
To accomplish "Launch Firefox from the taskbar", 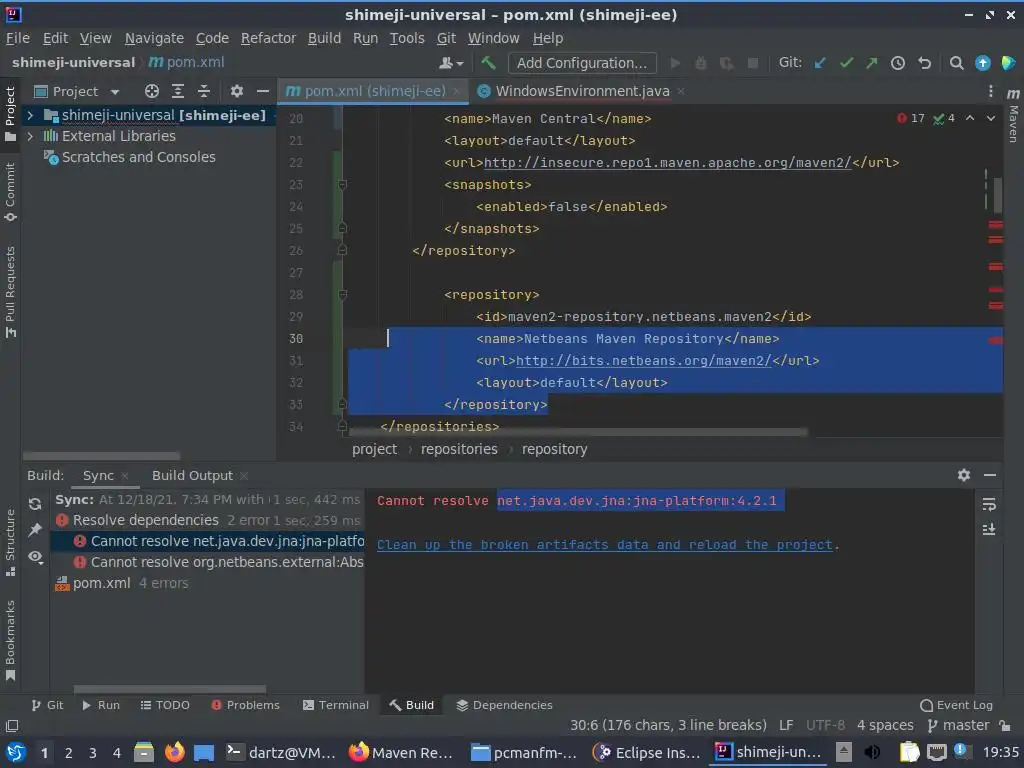I will pyautogui.click(x=174, y=752).
